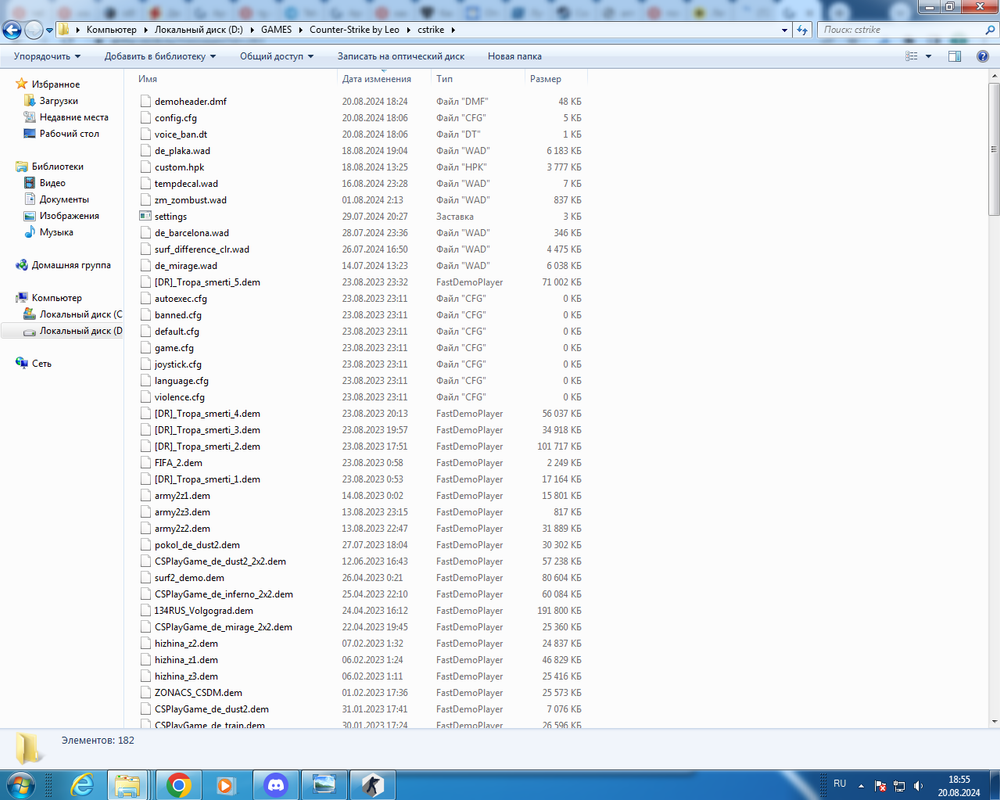The width and height of the screenshot is (1000, 800).
Task: Click scrollbar down arrow
Action: [x=994, y=722]
